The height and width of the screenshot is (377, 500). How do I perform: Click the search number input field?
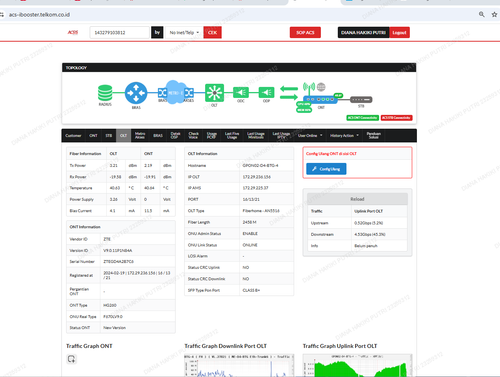[x=120, y=33]
